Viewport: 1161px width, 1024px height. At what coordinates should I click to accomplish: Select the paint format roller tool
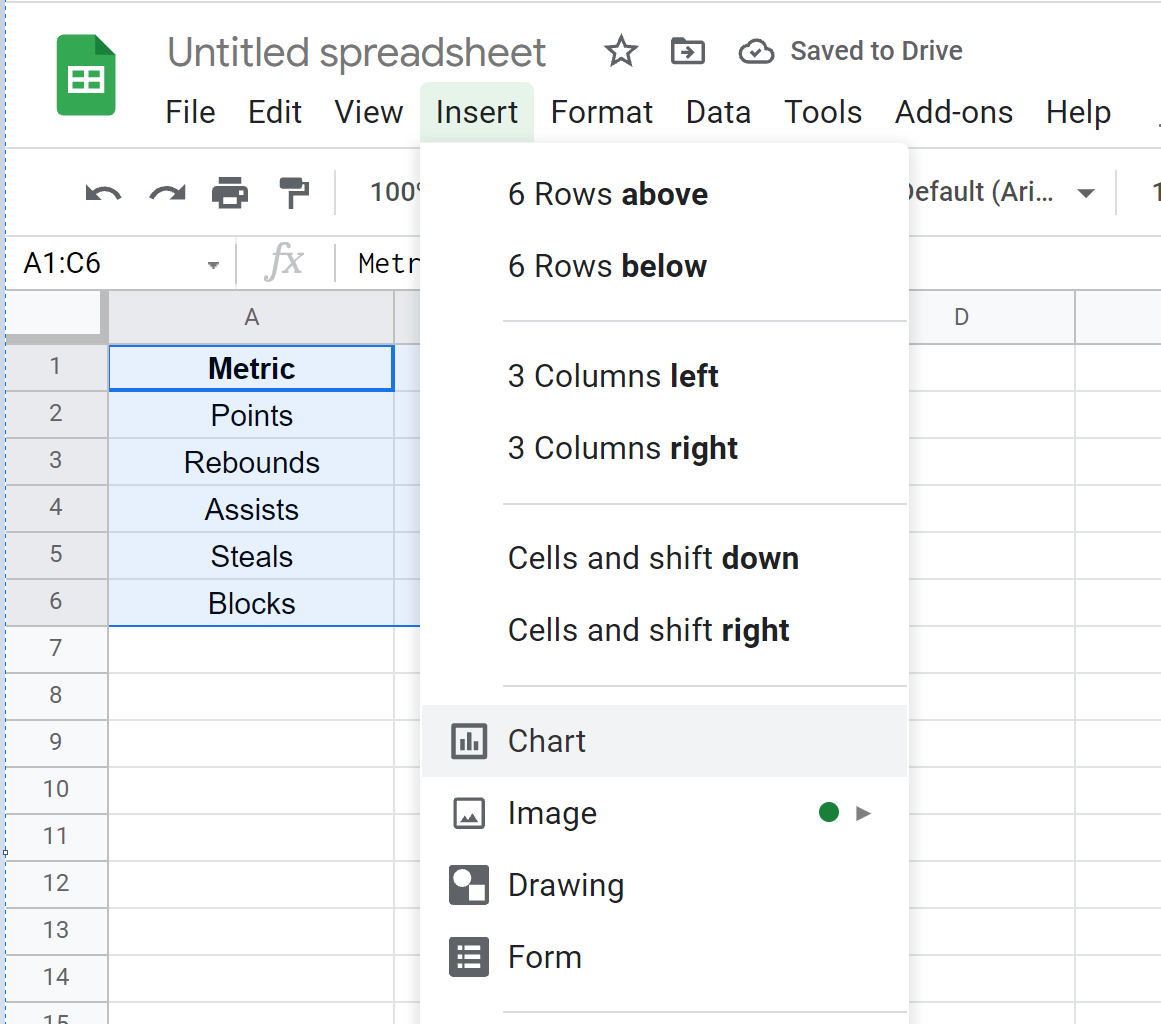tap(293, 192)
